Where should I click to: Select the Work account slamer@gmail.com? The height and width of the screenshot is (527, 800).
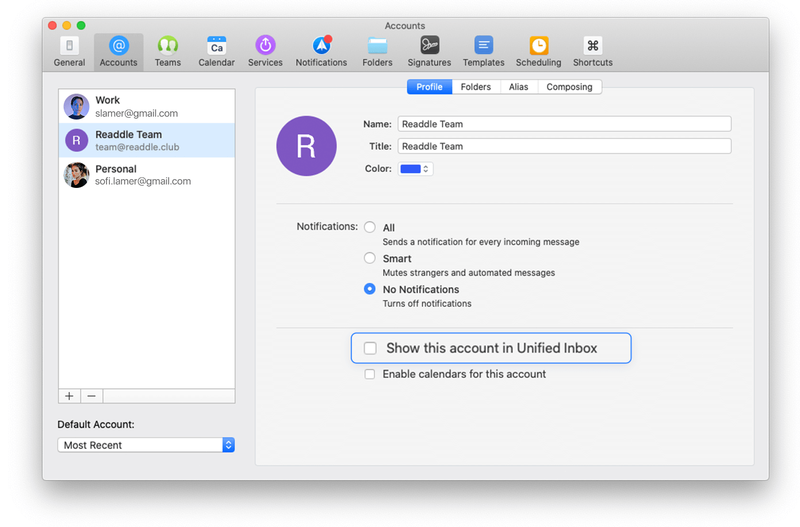147,106
